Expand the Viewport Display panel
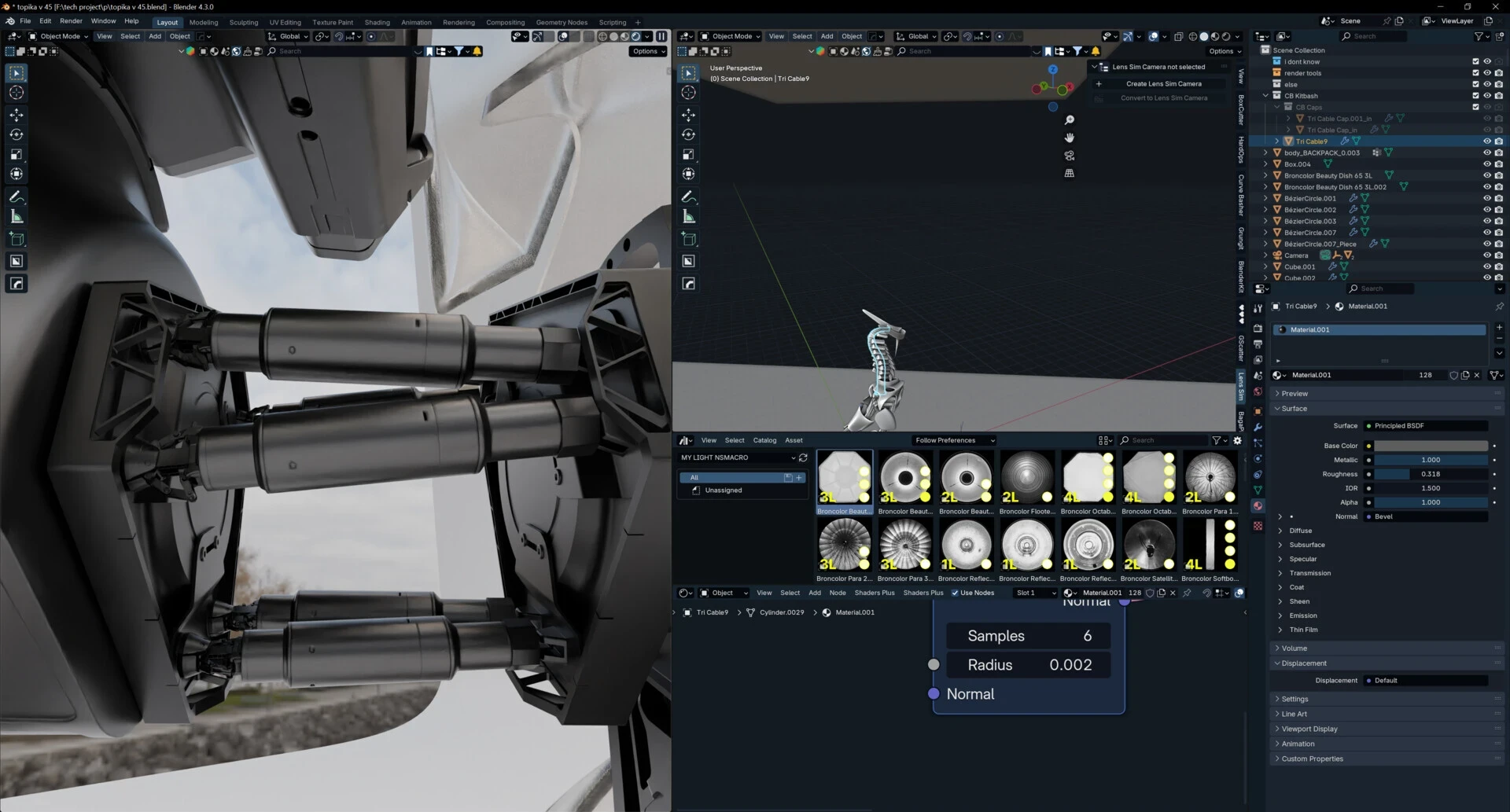The height and width of the screenshot is (812, 1510). (1309, 729)
